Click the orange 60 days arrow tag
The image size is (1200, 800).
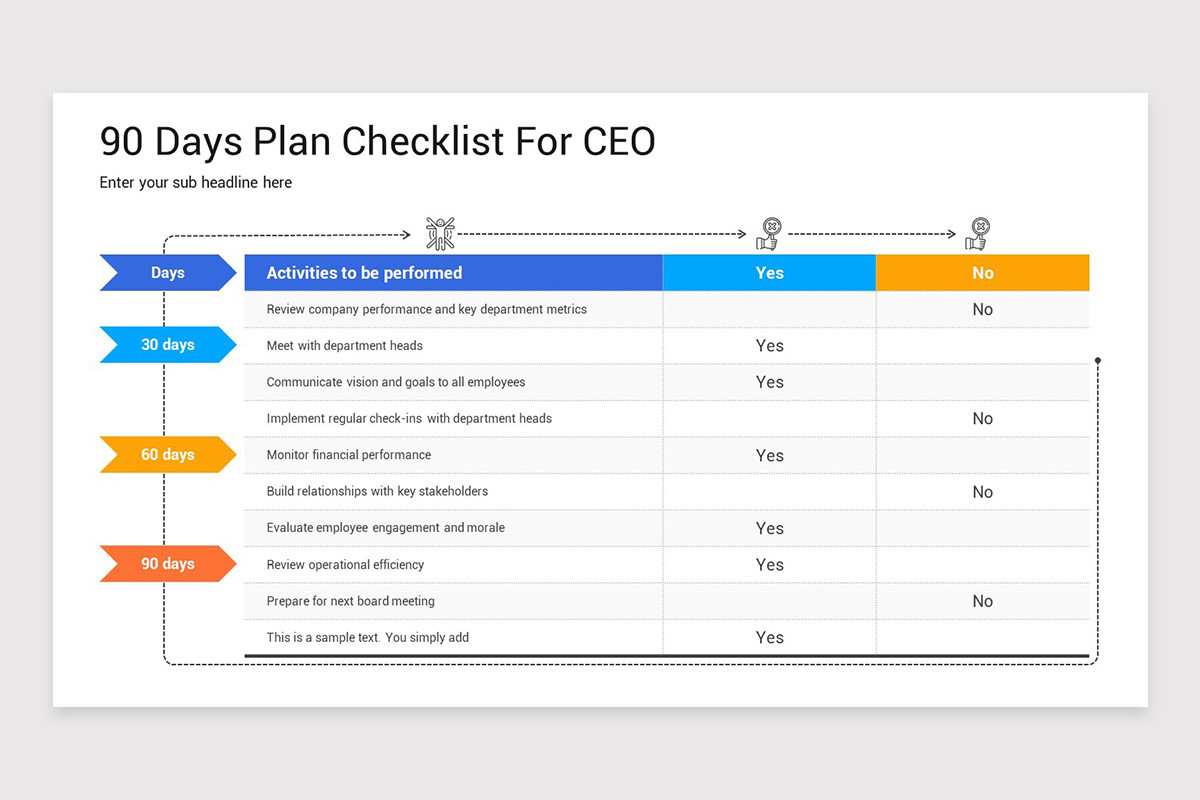168,455
